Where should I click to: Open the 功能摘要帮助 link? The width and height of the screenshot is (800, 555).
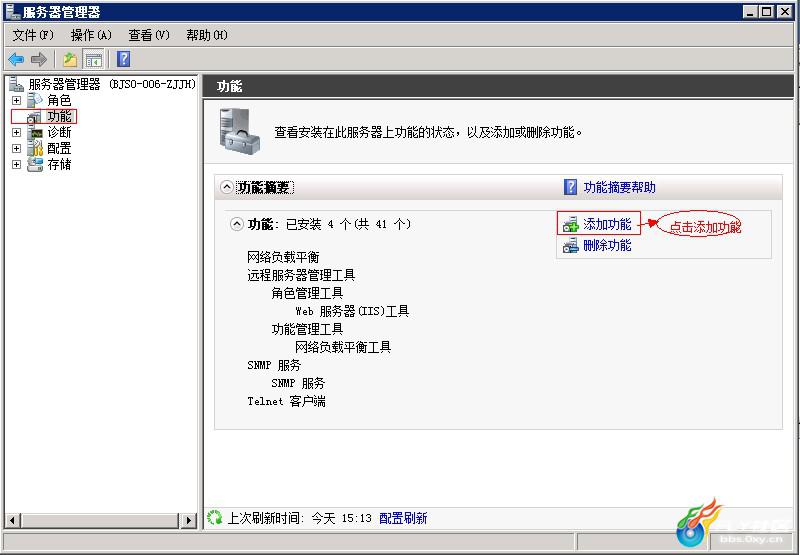pos(619,187)
